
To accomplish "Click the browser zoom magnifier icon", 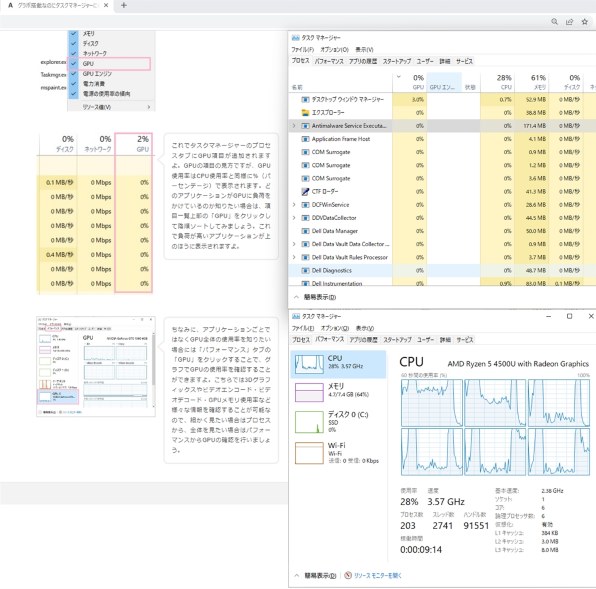I will [x=555, y=22].
